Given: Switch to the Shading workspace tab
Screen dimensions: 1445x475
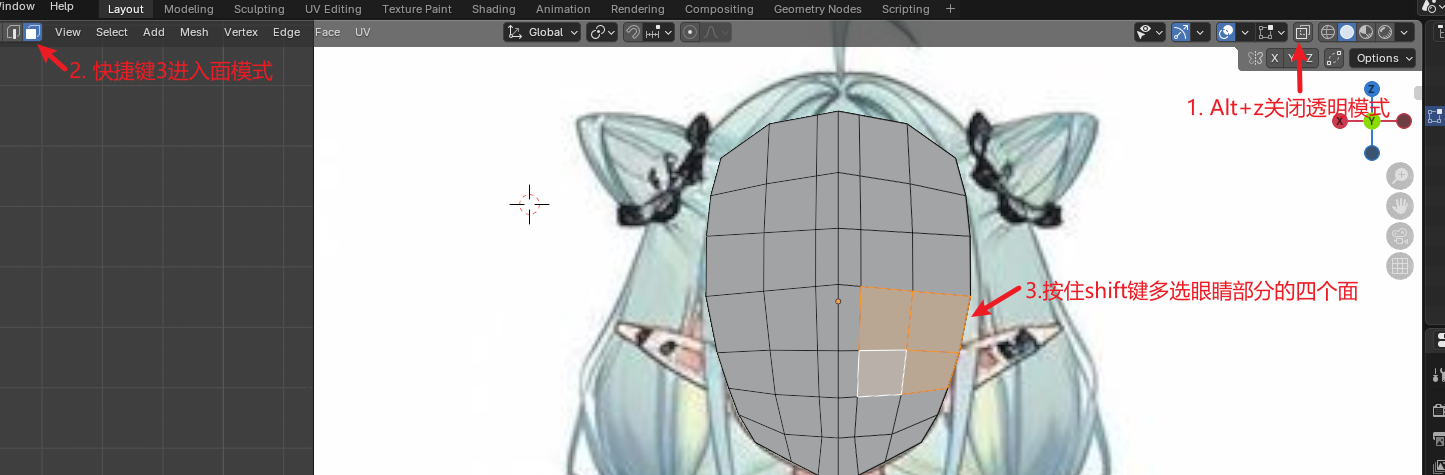Looking at the screenshot, I should coord(493,9).
